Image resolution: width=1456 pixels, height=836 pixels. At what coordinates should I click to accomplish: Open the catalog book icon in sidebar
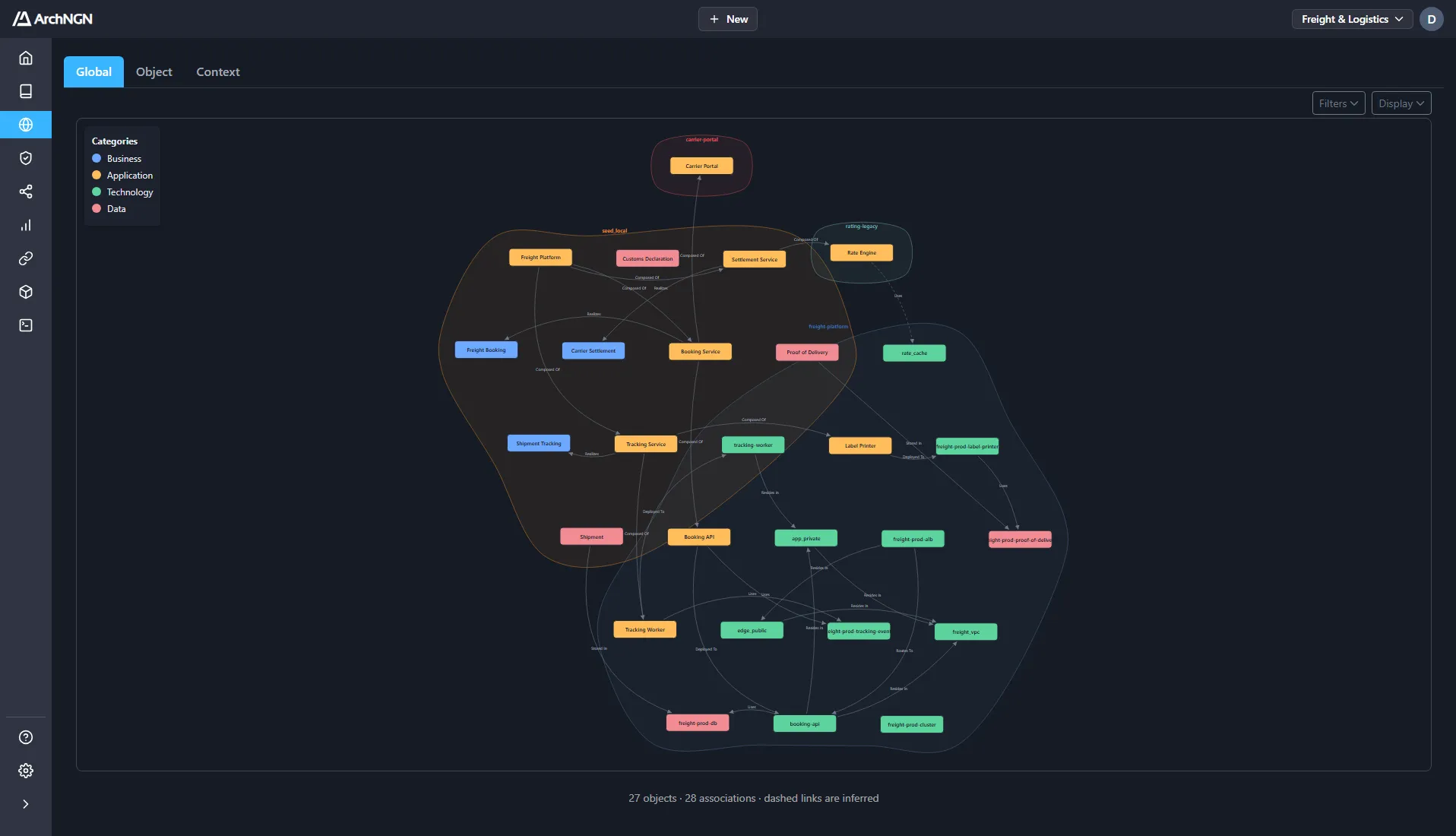(x=26, y=91)
